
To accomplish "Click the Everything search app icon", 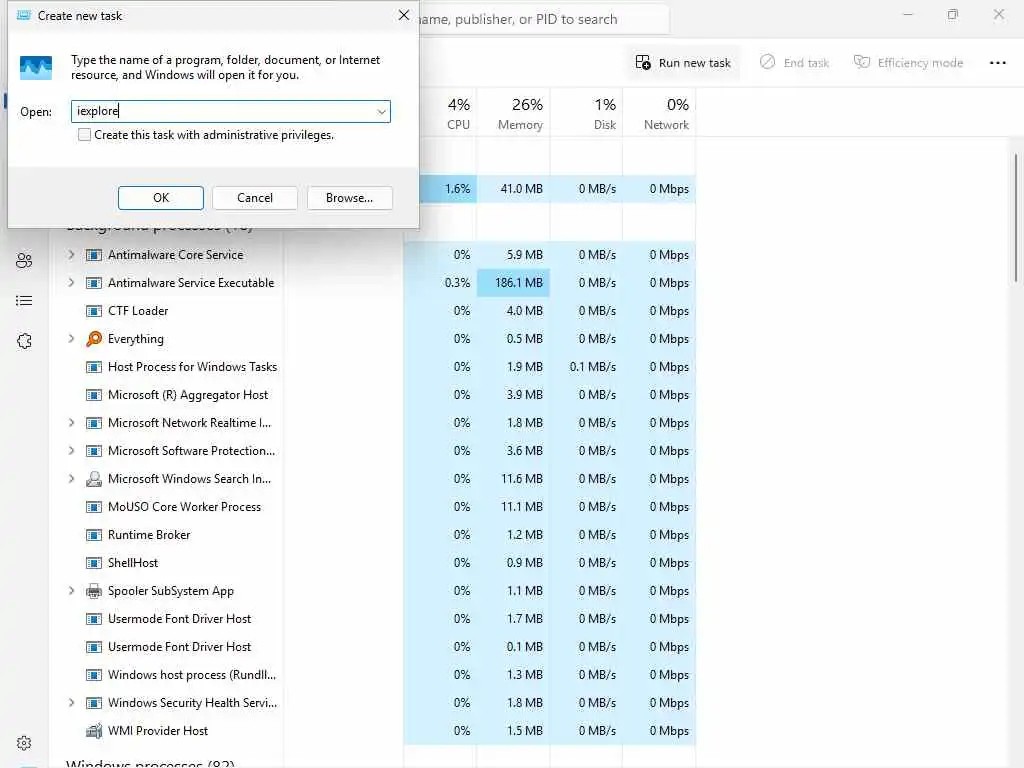I will point(94,338).
